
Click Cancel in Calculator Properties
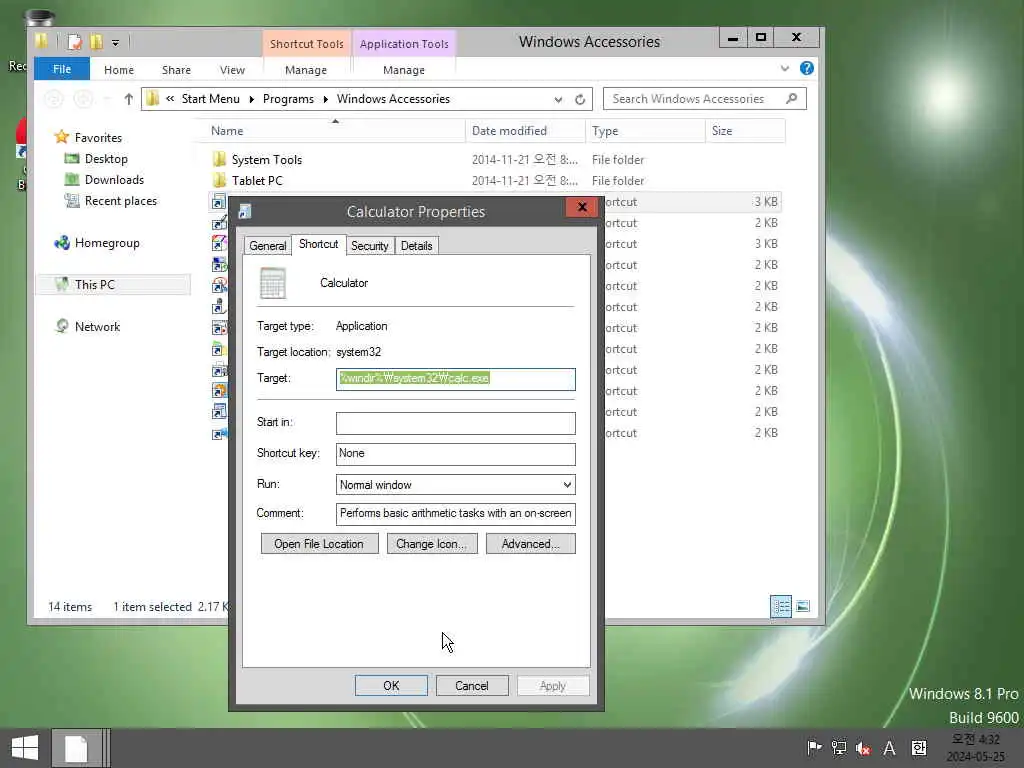(472, 686)
